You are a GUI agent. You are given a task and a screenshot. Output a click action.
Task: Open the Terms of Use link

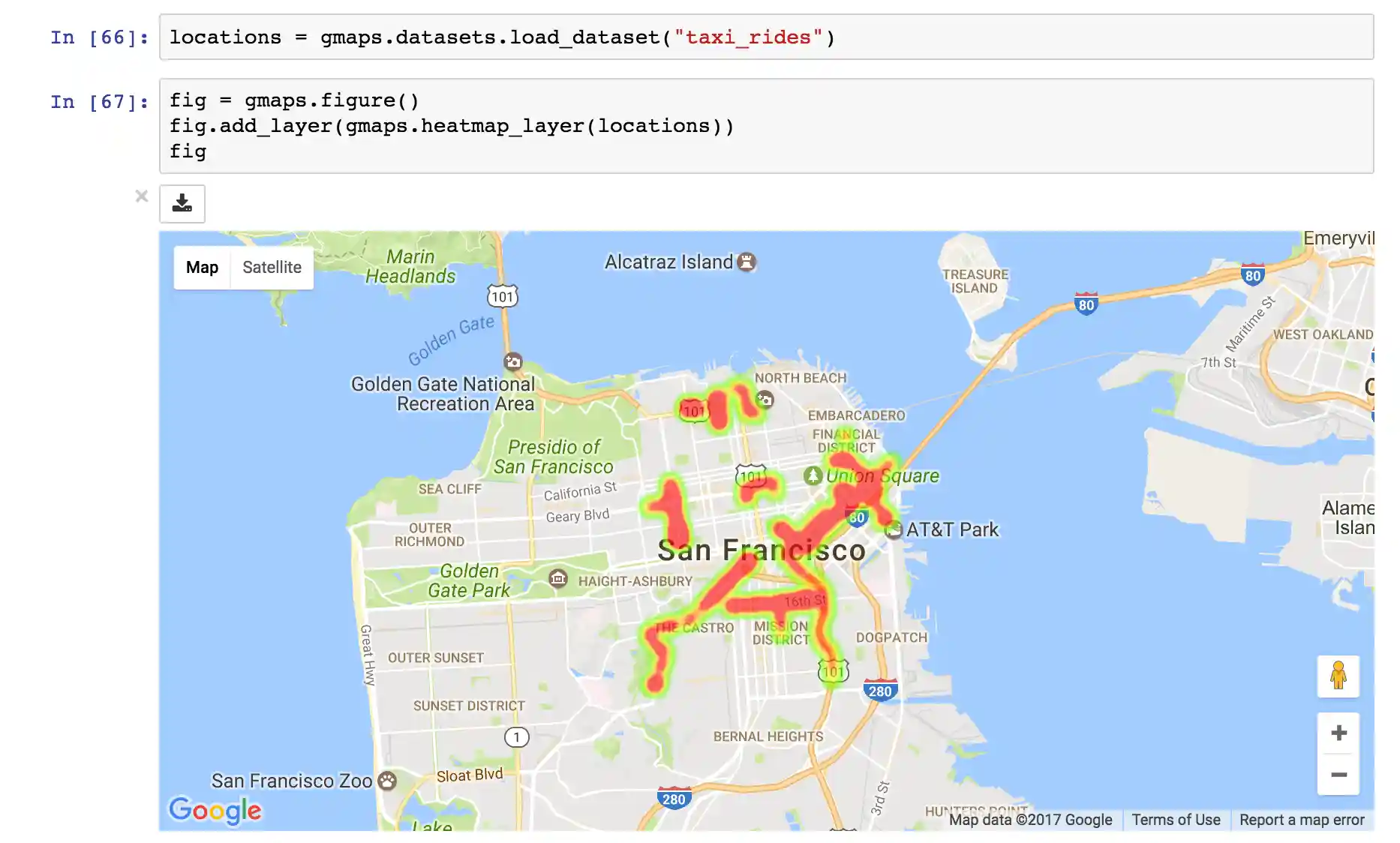(x=1176, y=820)
